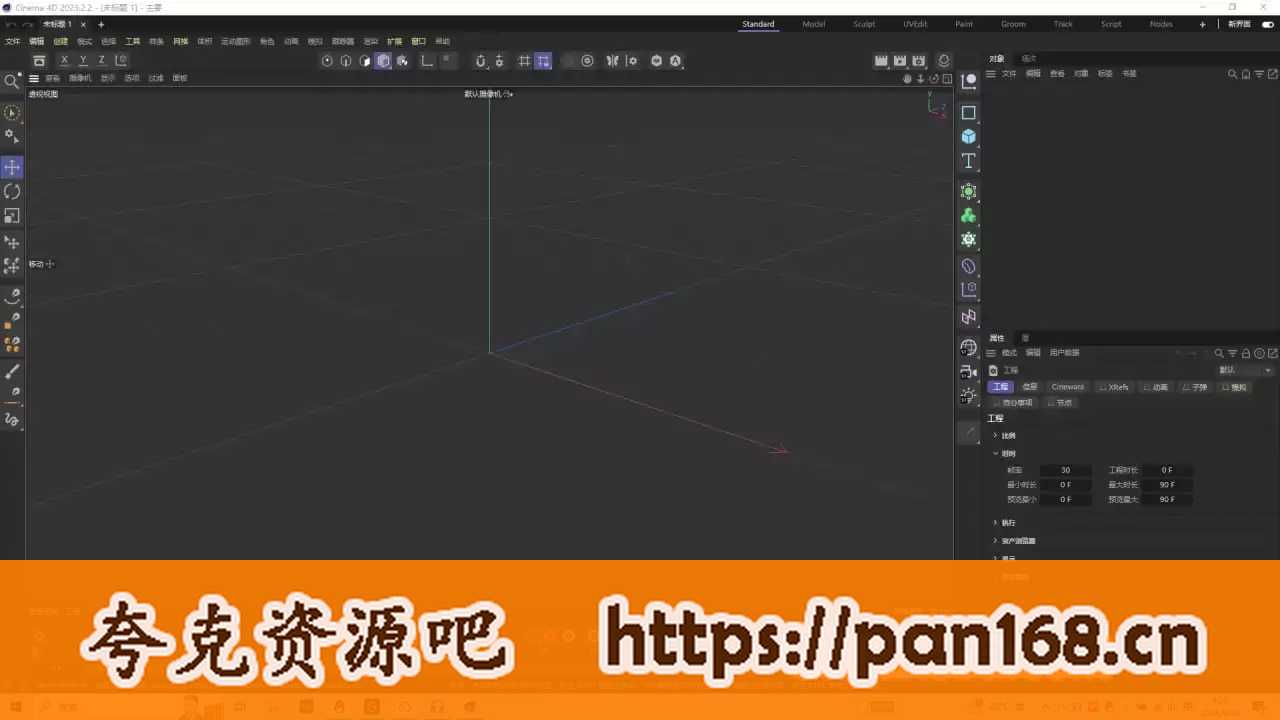Image resolution: width=1280 pixels, height=720 pixels.
Task: Click the 预览最小 field showing 0 F
Action: pos(1066,499)
